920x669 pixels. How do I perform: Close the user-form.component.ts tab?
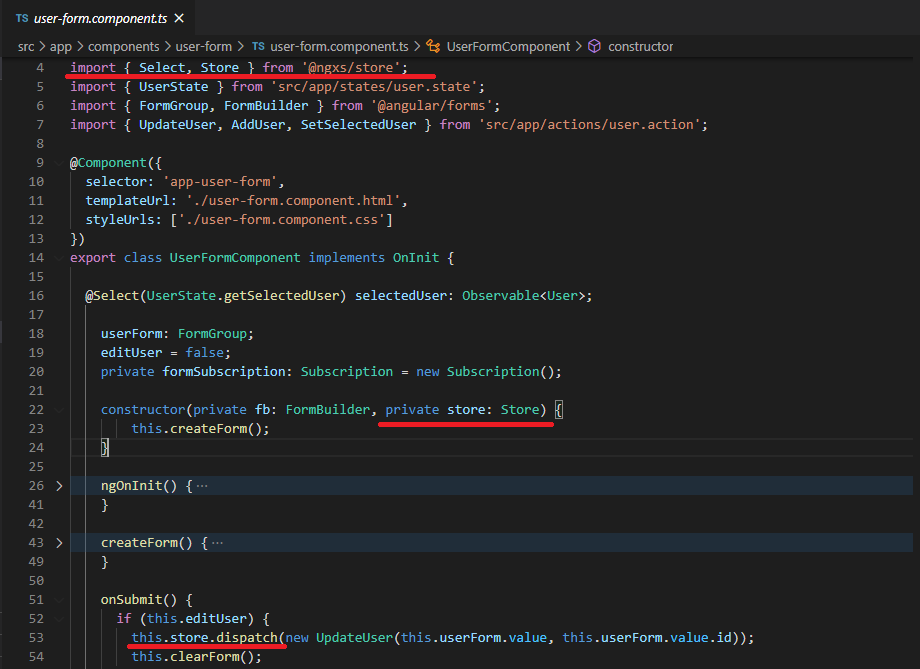pos(180,17)
